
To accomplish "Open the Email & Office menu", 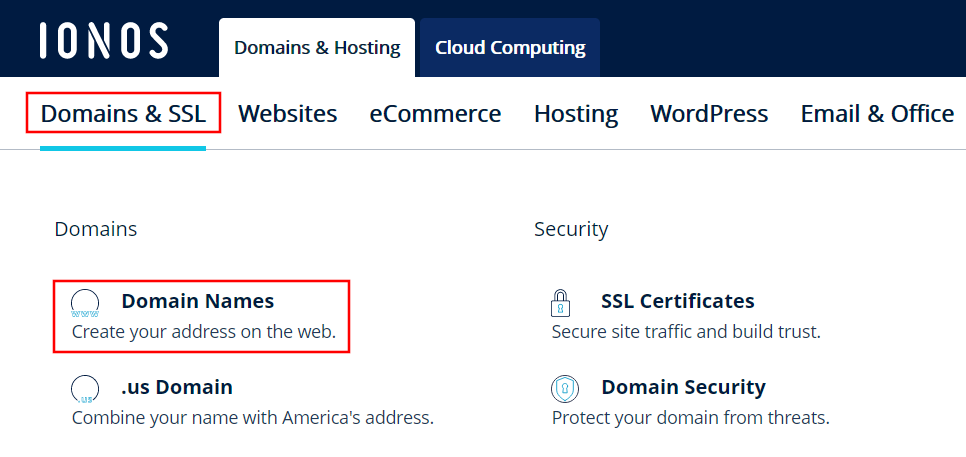I will pos(877,114).
